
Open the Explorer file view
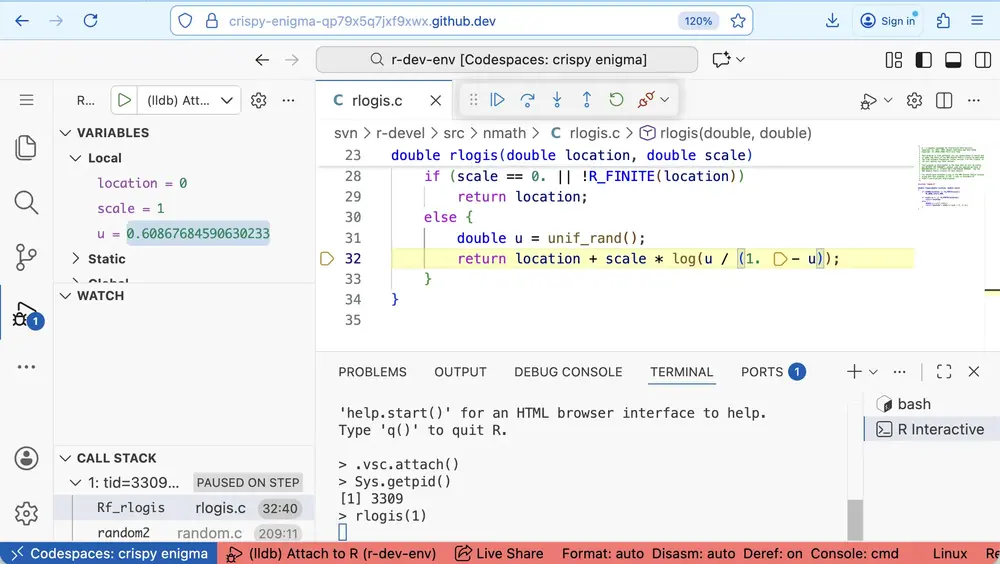click(x=26, y=148)
